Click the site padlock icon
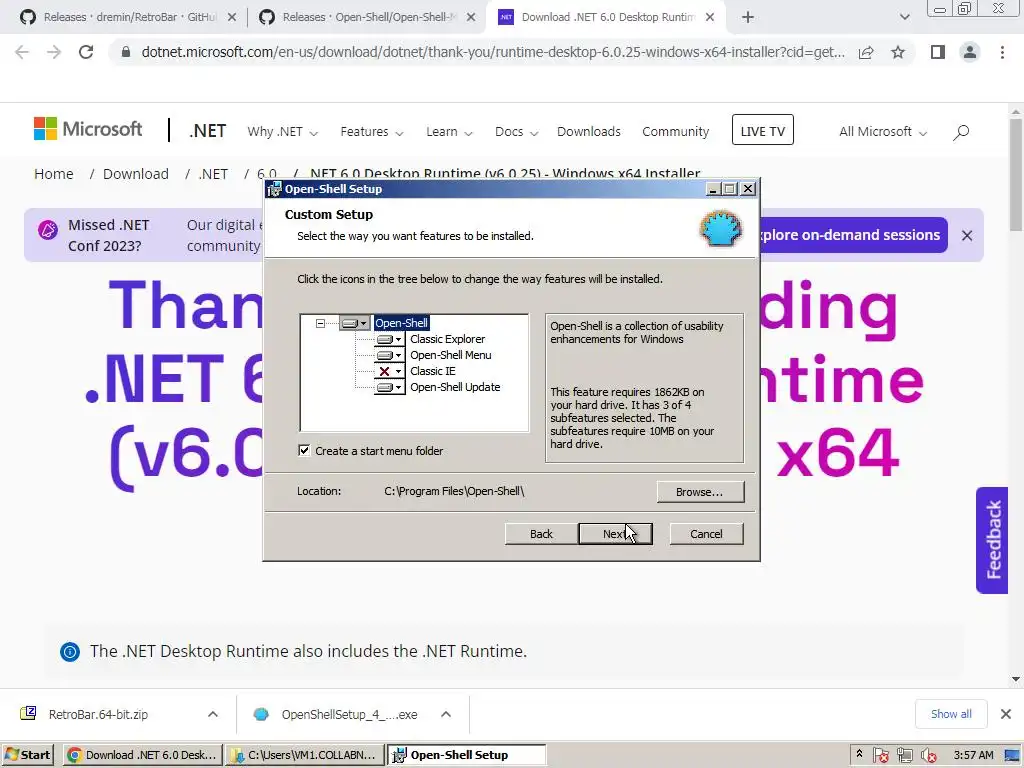 click(126, 52)
